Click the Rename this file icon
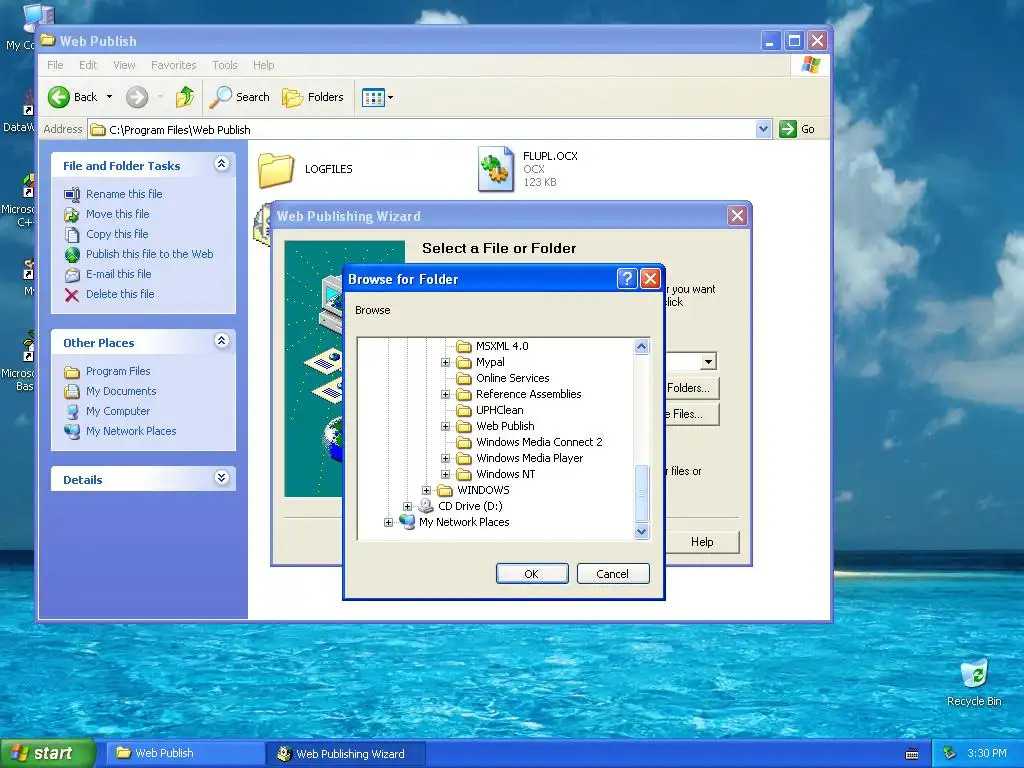1024x768 pixels. [x=72, y=195]
